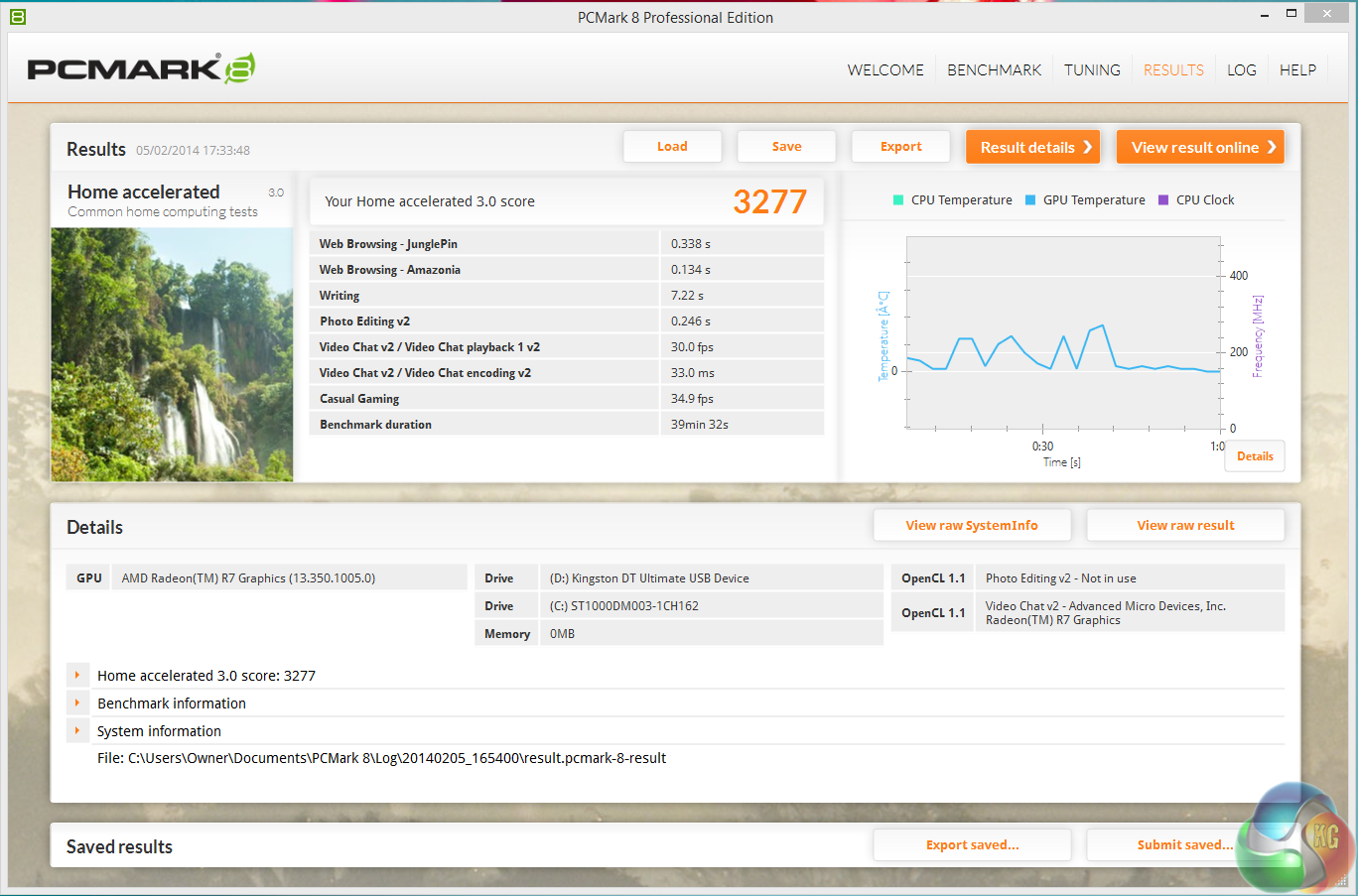Select the Benchmark duration row
This screenshot has height=896, width=1358.
pos(567,425)
